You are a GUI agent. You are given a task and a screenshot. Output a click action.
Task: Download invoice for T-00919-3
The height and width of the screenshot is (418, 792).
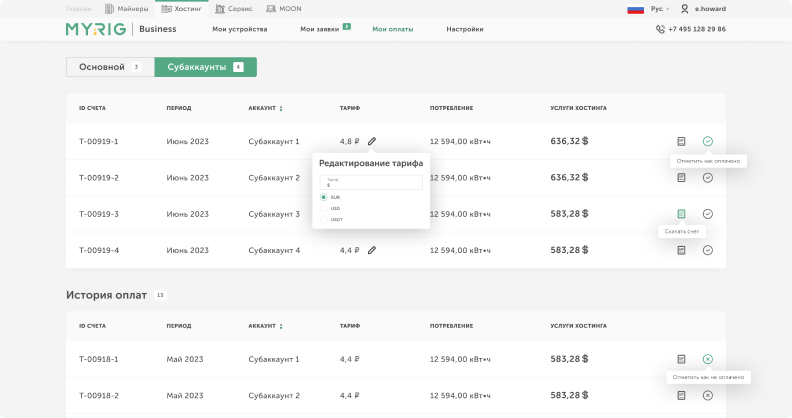(x=681, y=214)
